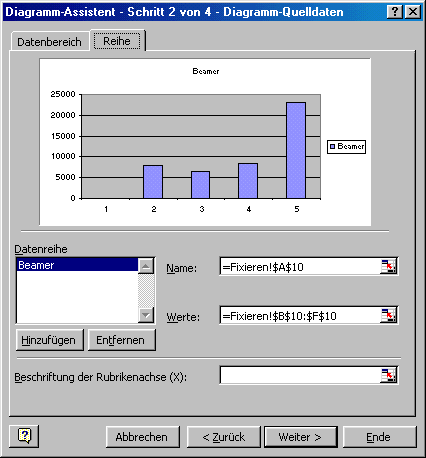Click range selector icon for Rubrikenachse field
This screenshot has width=426, height=458.
tap(388, 375)
